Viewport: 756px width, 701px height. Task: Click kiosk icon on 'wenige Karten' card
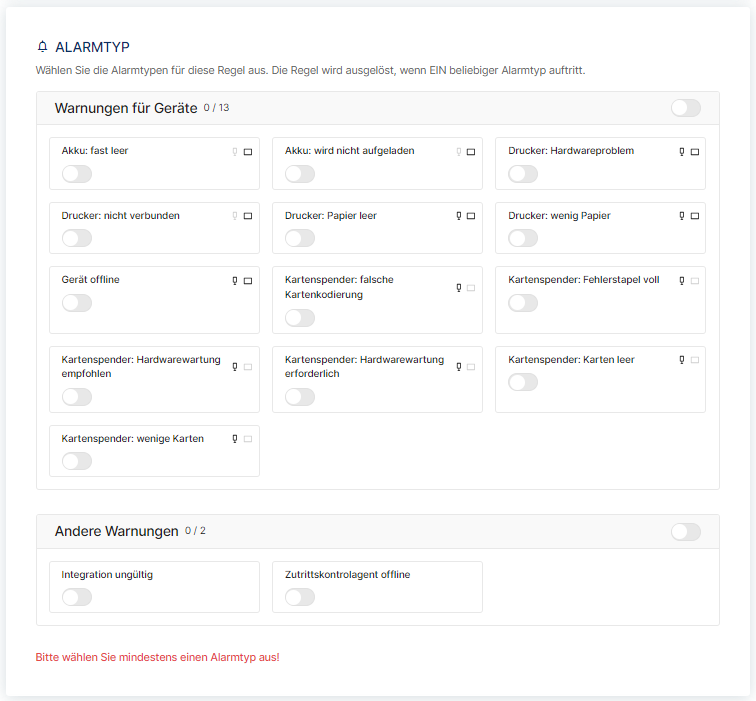(235, 439)
